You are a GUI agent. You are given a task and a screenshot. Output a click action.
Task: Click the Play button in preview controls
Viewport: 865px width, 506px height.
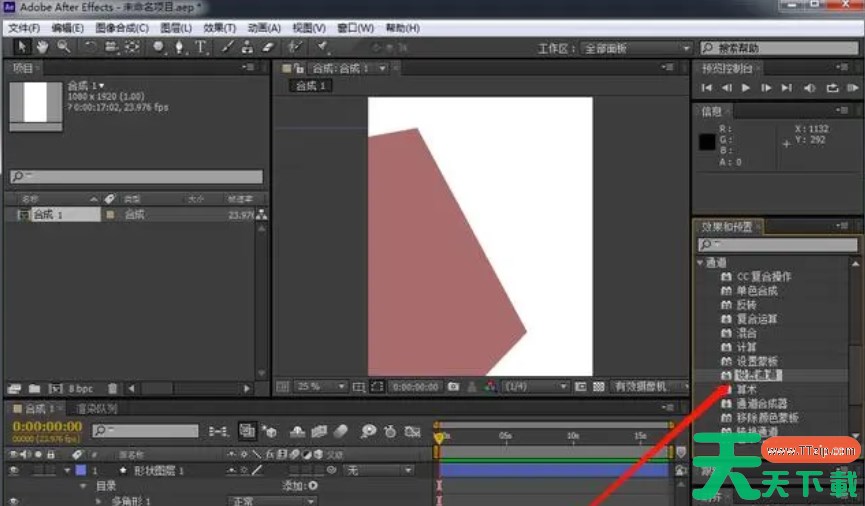746,88
